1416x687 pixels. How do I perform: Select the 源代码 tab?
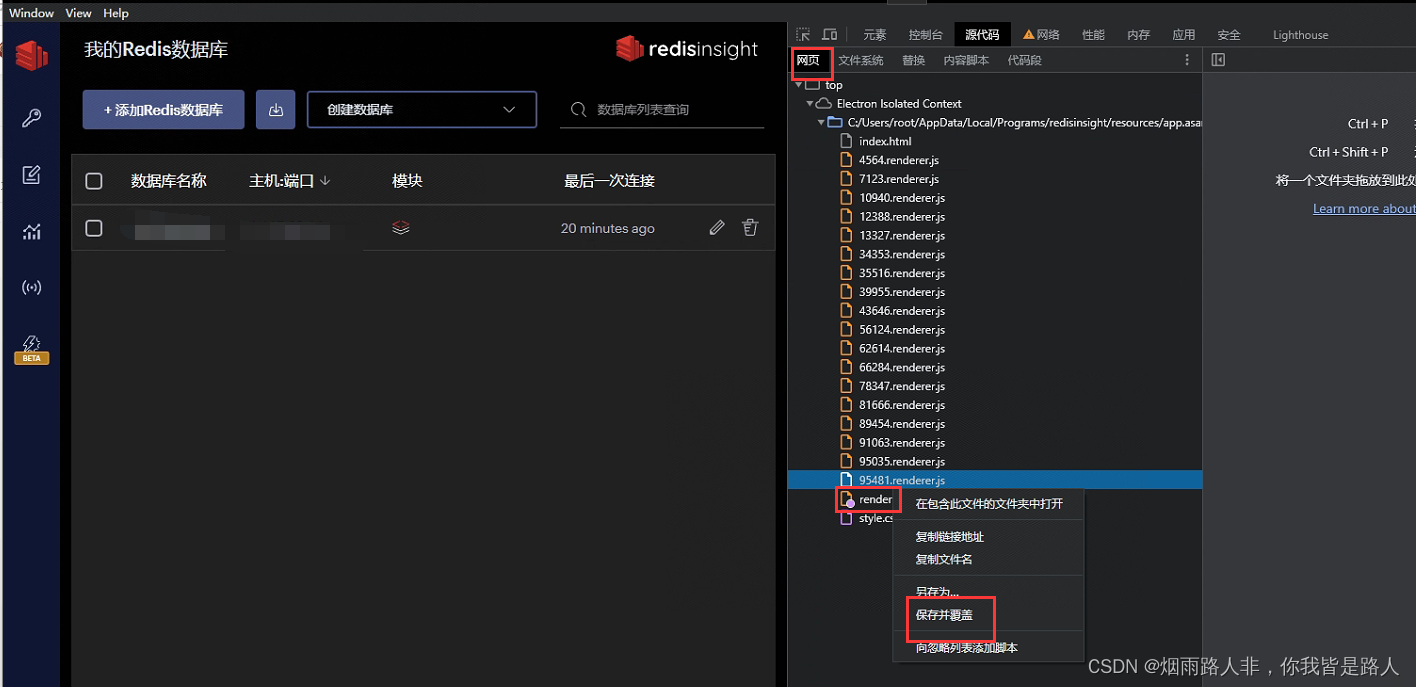click(x=982, y=35)
